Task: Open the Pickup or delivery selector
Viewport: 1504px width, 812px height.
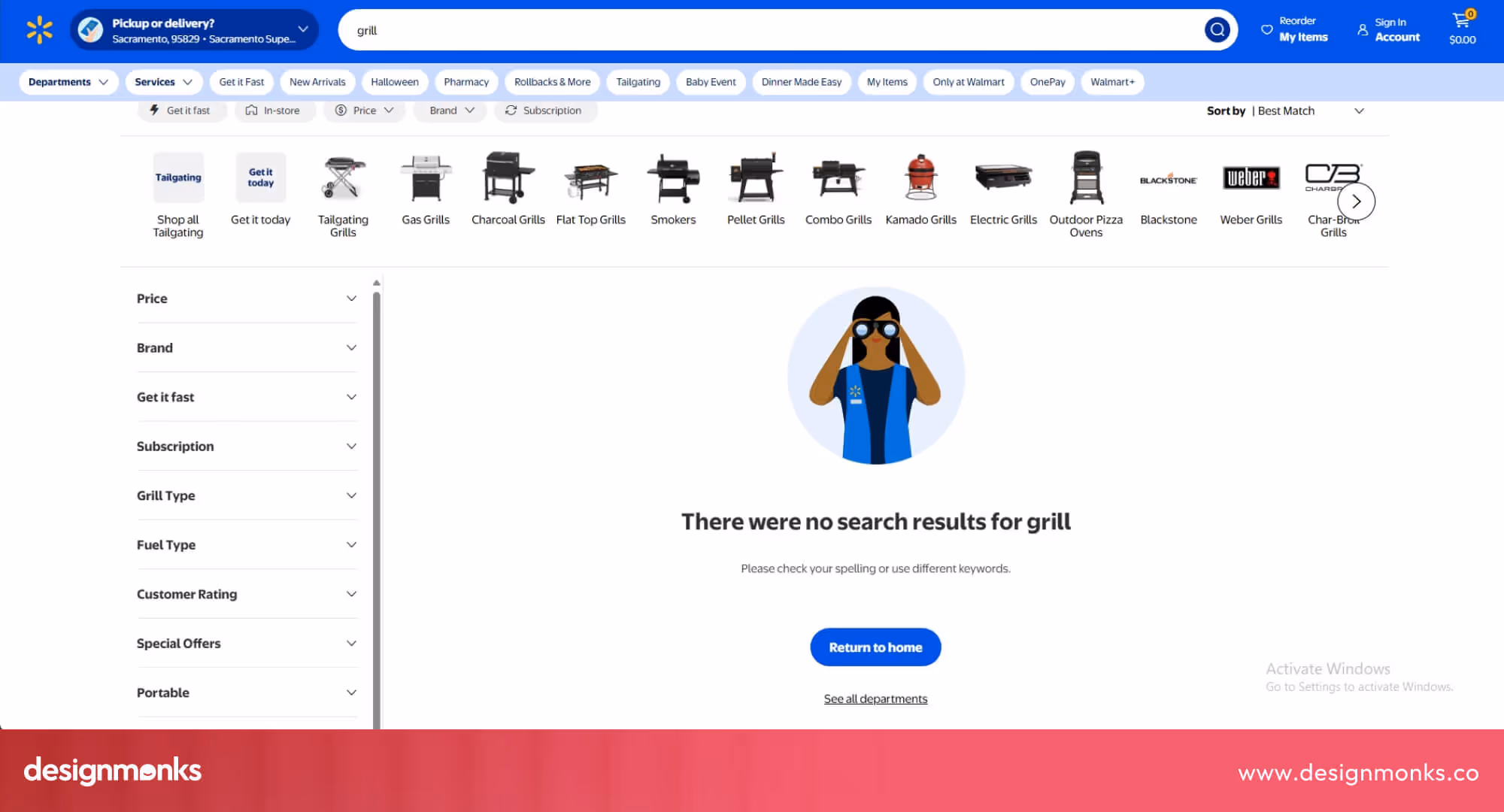Action: [194, 29]
